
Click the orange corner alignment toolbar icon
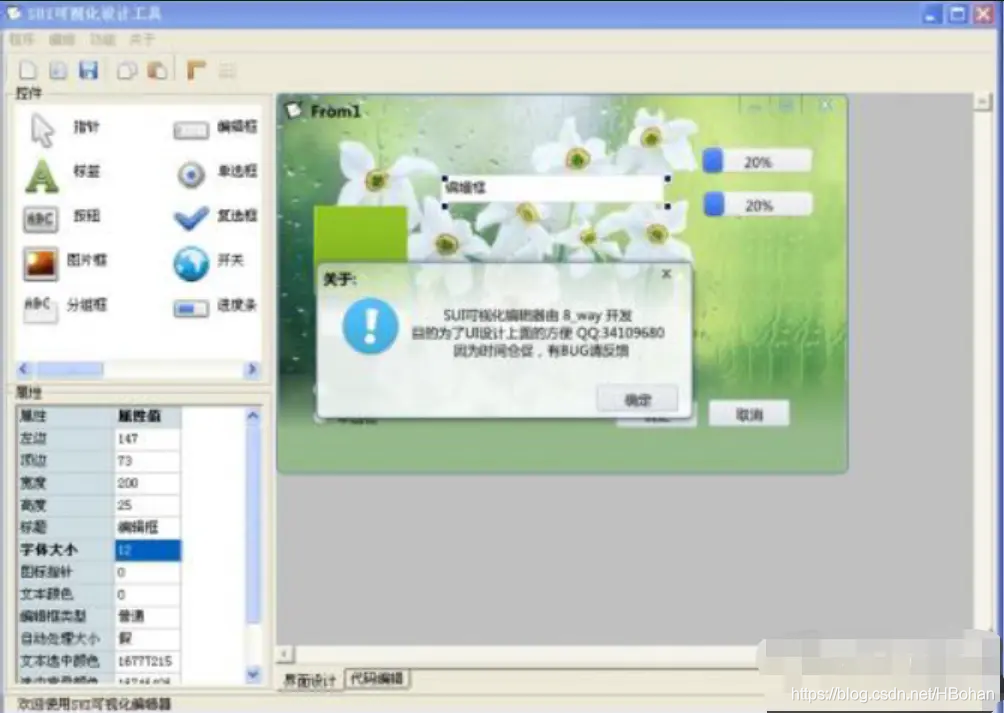click(x=196, y=70)
